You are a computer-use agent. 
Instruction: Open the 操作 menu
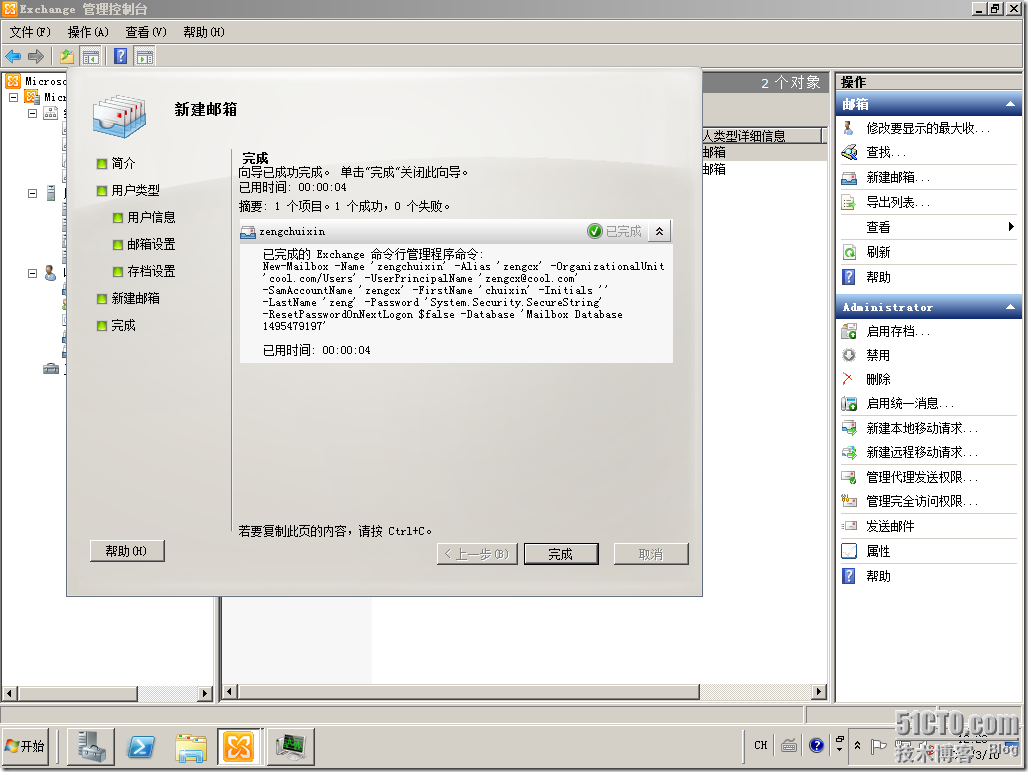coord(88,32)
